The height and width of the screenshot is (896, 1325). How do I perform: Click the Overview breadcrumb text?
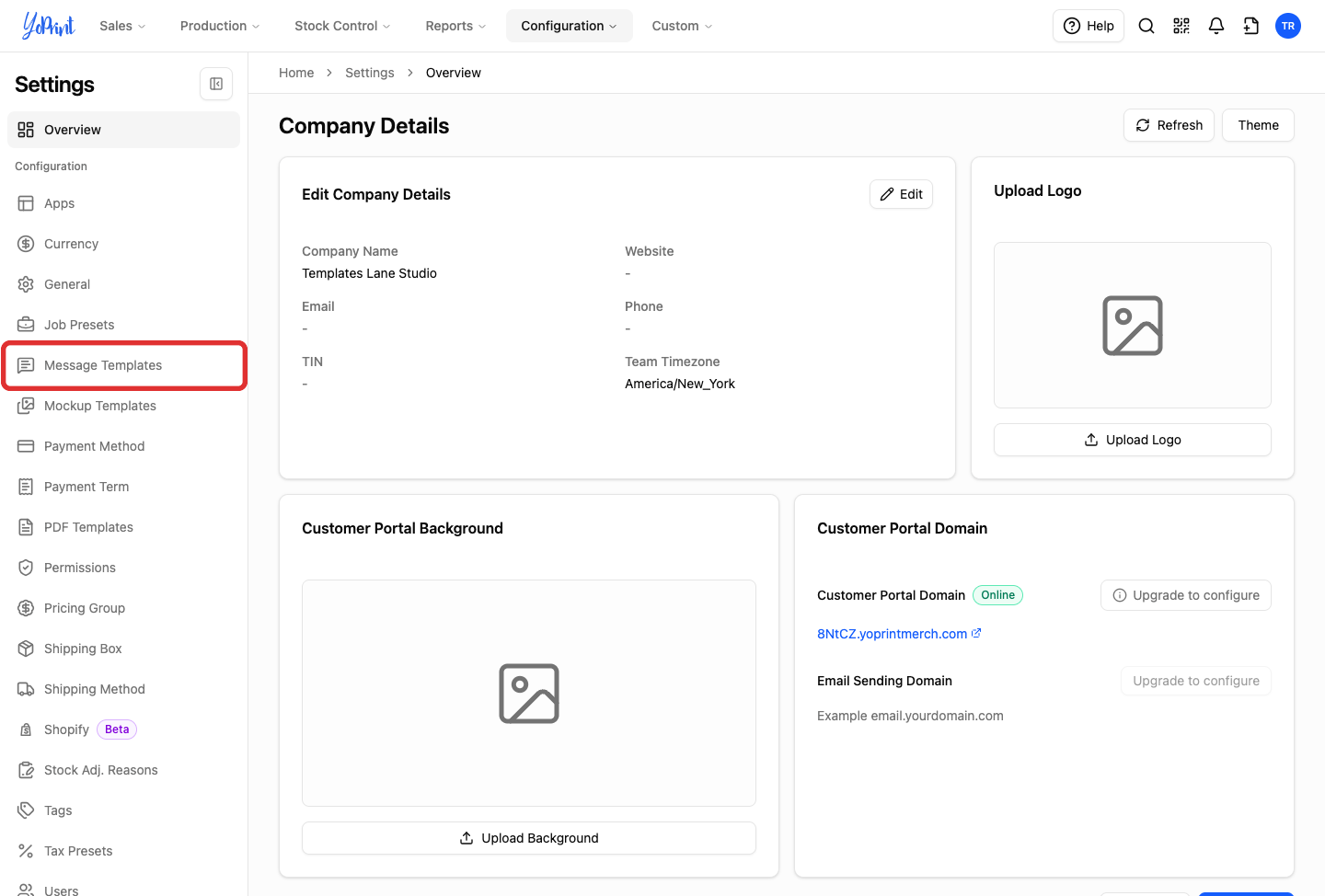click(453, 73)
